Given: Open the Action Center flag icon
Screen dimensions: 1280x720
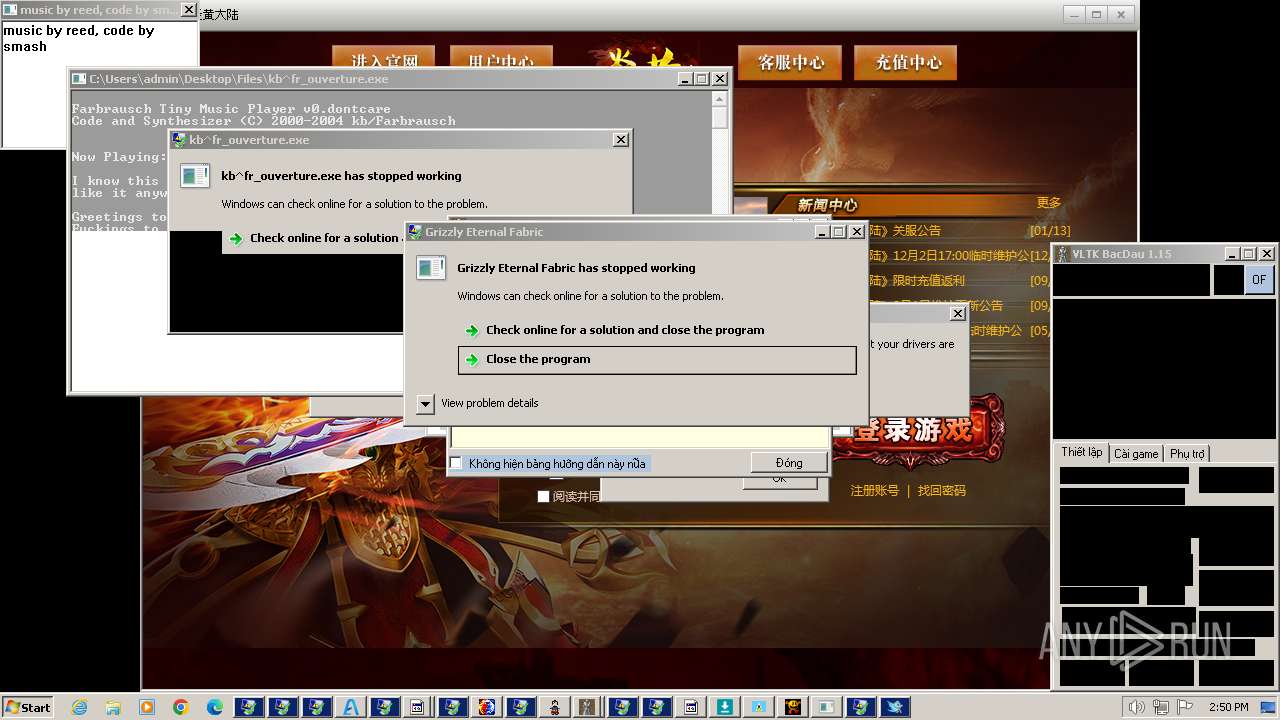Looking at the screenshot, I should click(x=1185, y=707).
